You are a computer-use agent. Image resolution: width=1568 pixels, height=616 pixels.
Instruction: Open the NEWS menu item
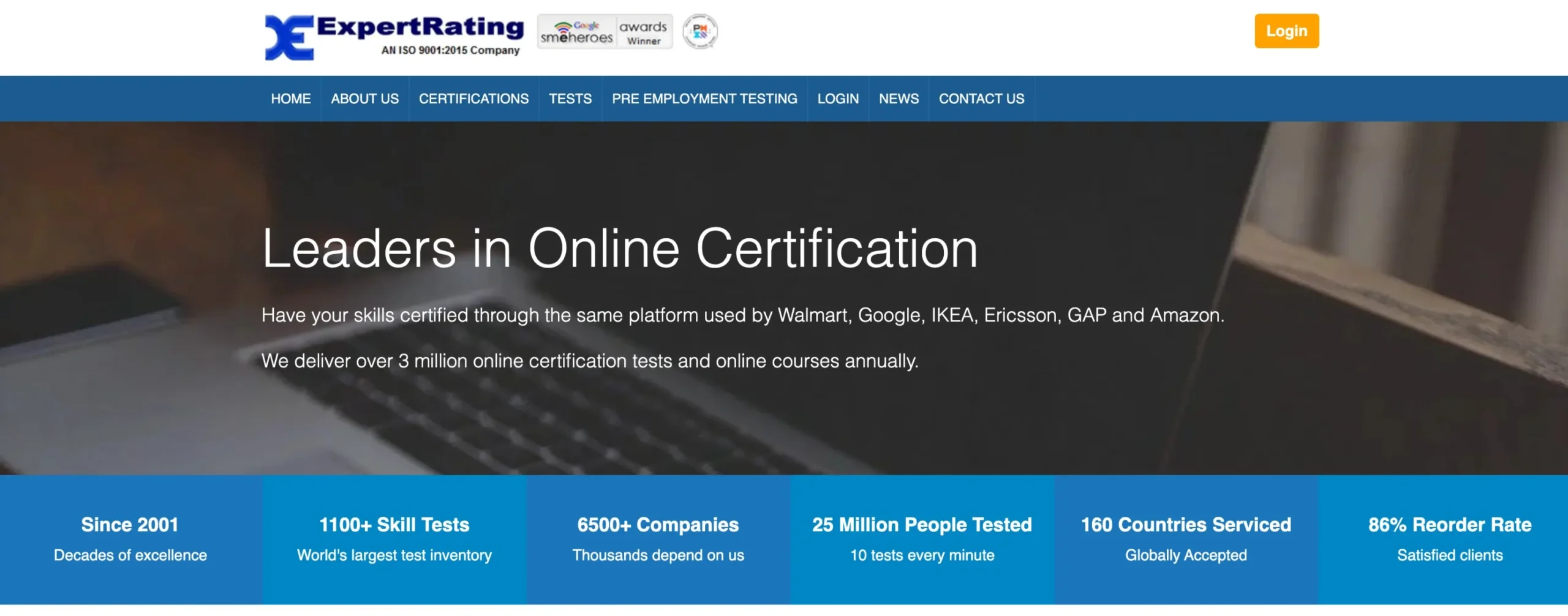(899, 99)
